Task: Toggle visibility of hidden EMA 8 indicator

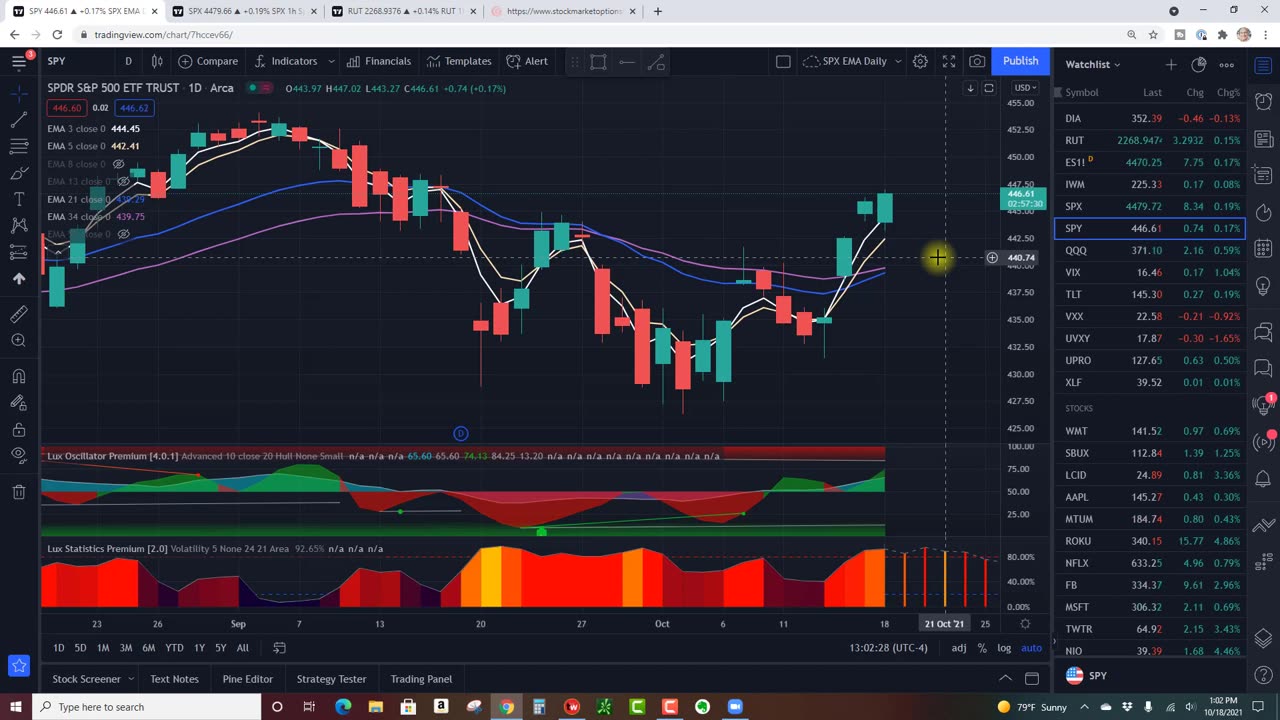Action: coord(118,164)
